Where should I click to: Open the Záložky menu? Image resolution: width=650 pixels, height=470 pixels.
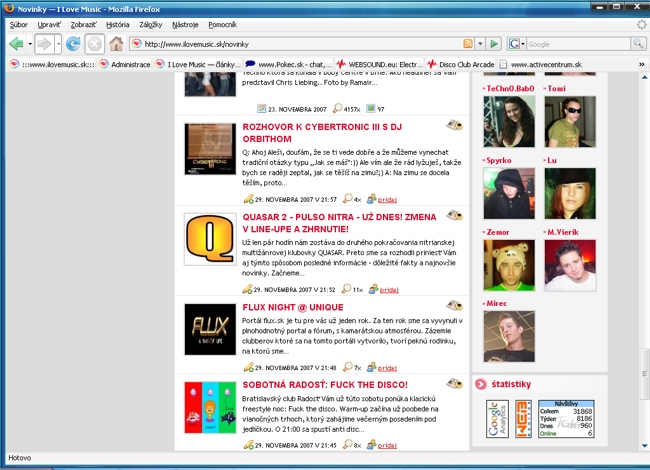[x=150, y=24]
